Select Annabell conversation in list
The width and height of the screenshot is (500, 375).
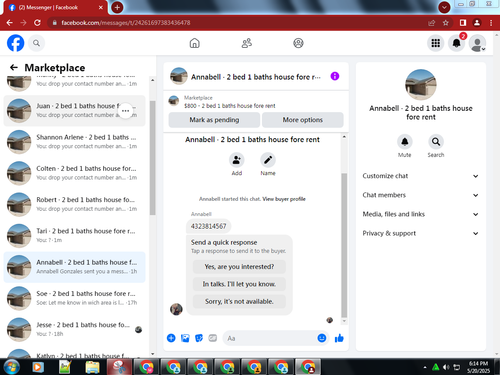(x=74, y=267)
